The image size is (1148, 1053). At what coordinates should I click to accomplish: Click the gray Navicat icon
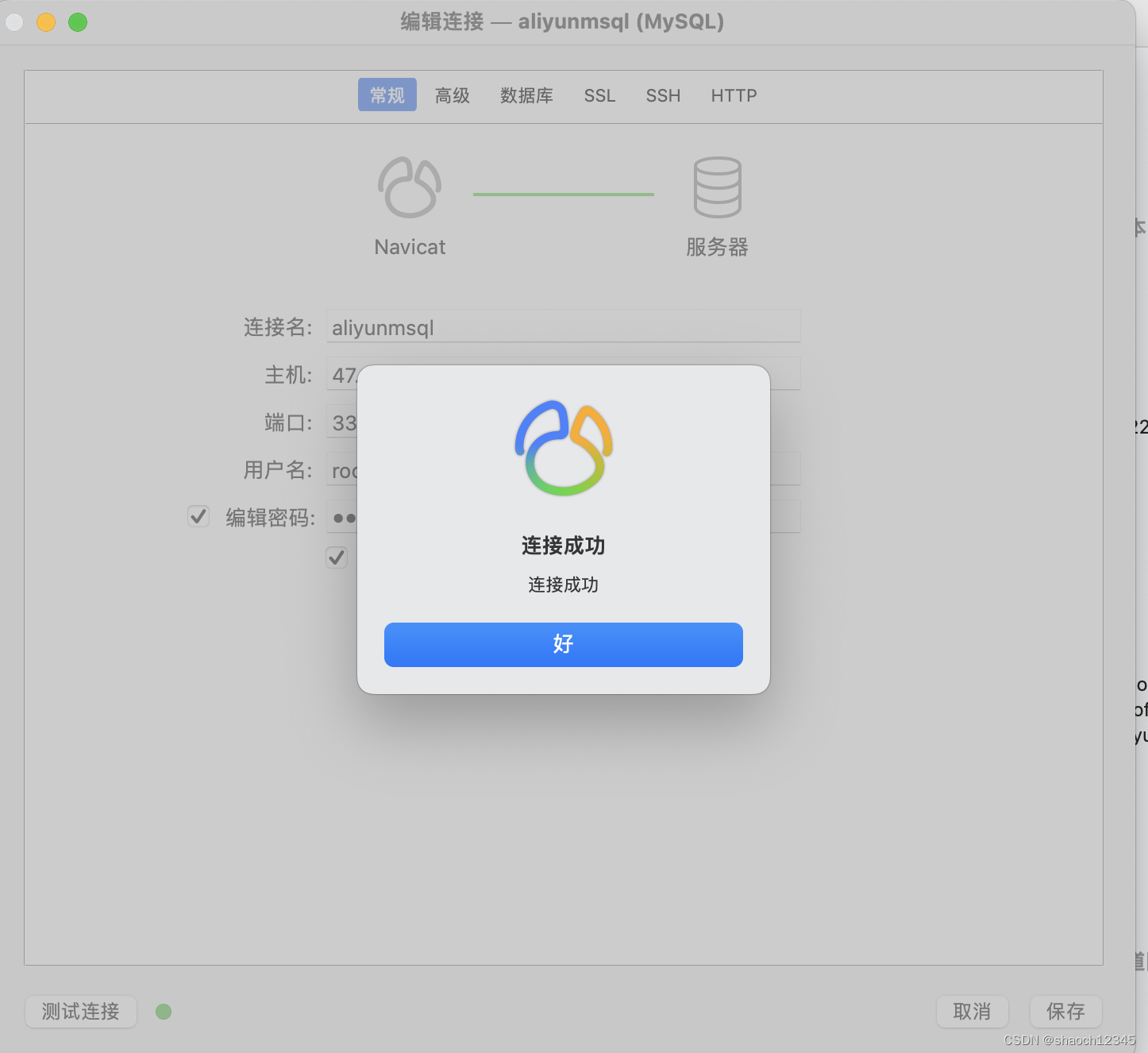pyautogui.click(x=410, y=187)
